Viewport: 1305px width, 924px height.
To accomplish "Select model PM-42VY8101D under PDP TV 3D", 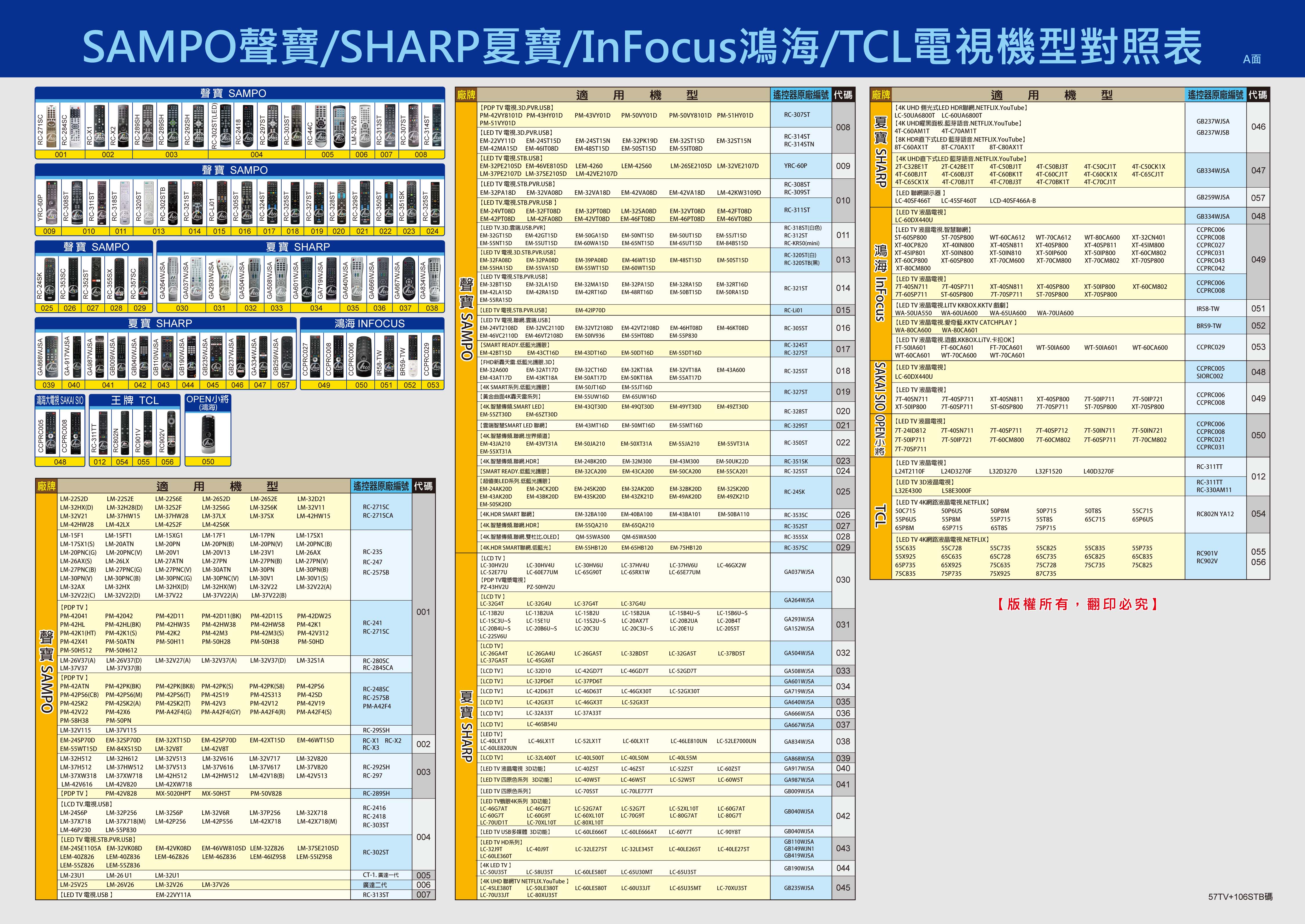I will point(501,115).
